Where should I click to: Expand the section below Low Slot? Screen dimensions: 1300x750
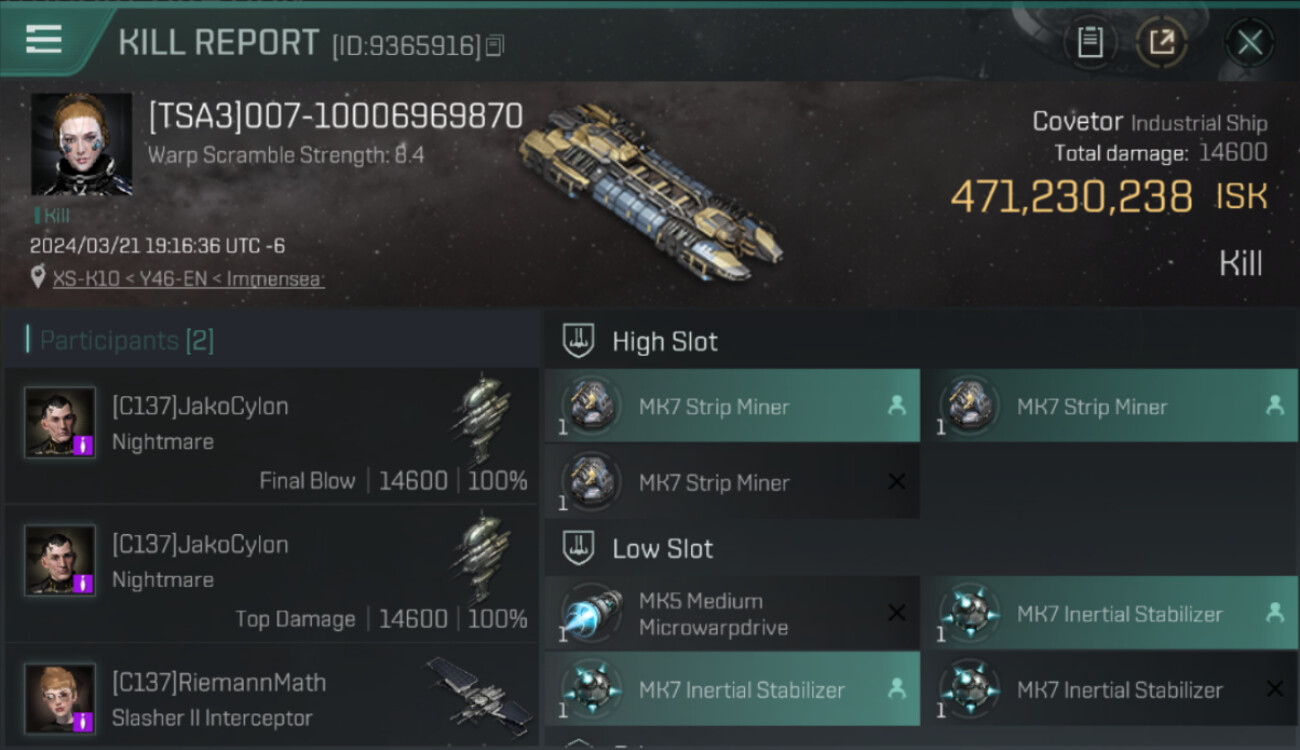580,742
